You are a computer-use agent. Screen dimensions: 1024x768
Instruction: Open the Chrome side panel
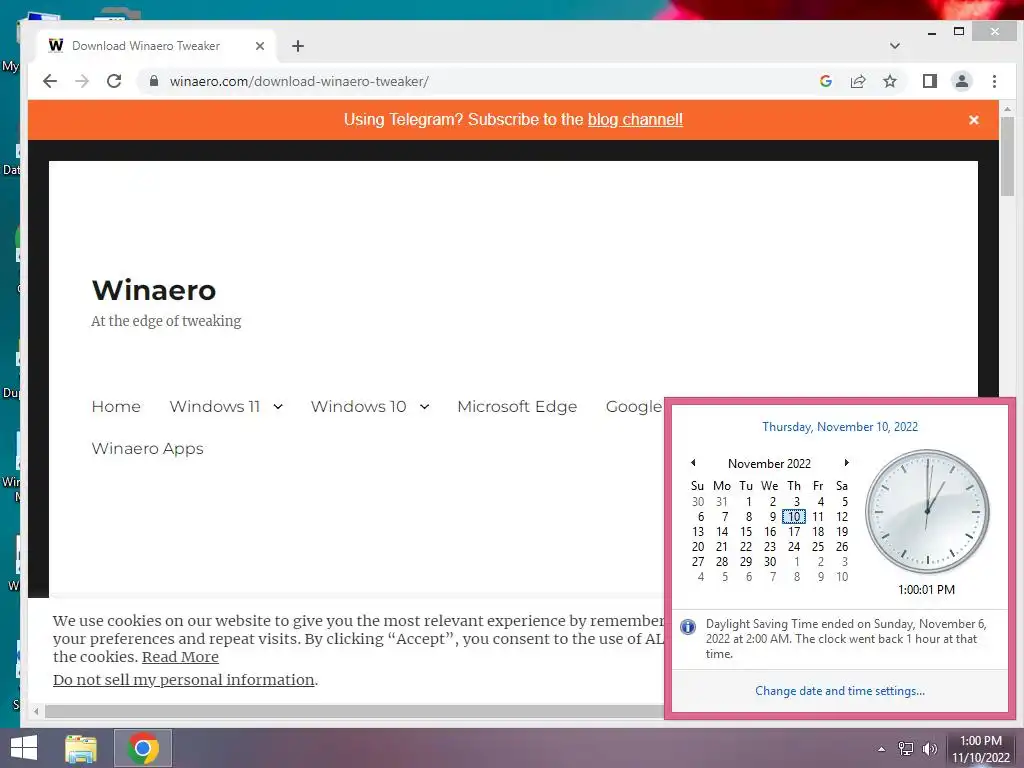tap(930, 81)
